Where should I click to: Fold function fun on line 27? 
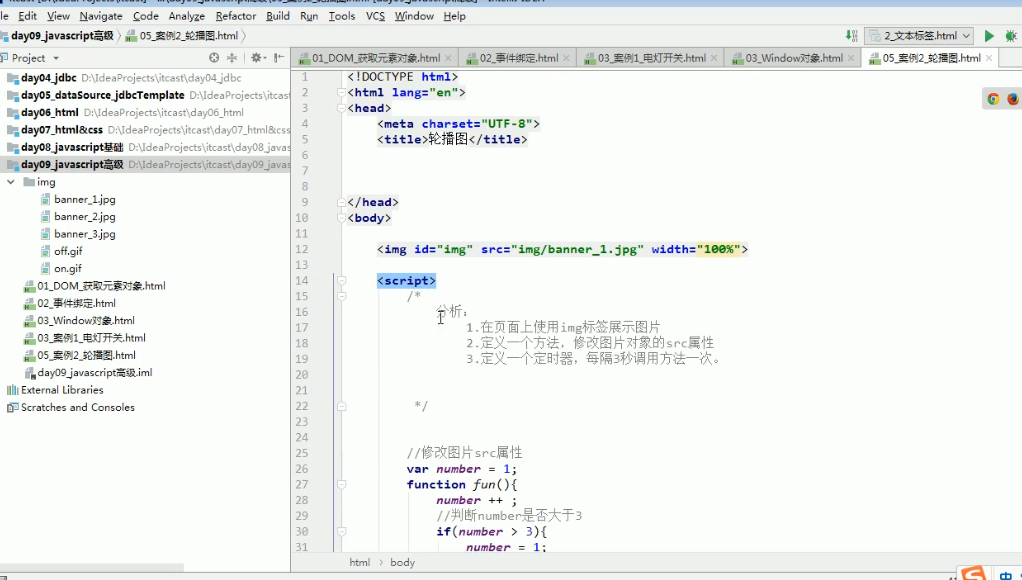(x=341, y=484)
